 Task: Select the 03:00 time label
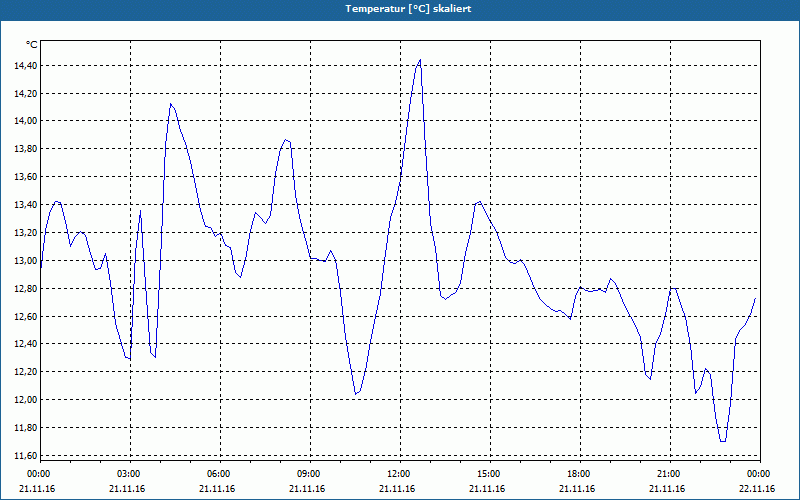(x=129, y=474)
